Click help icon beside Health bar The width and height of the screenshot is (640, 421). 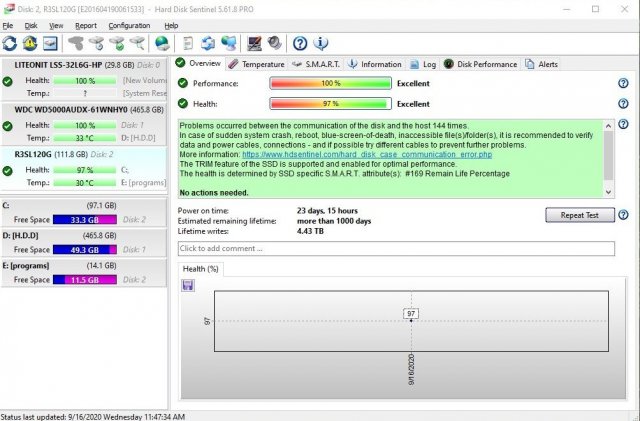click(623, 103)
